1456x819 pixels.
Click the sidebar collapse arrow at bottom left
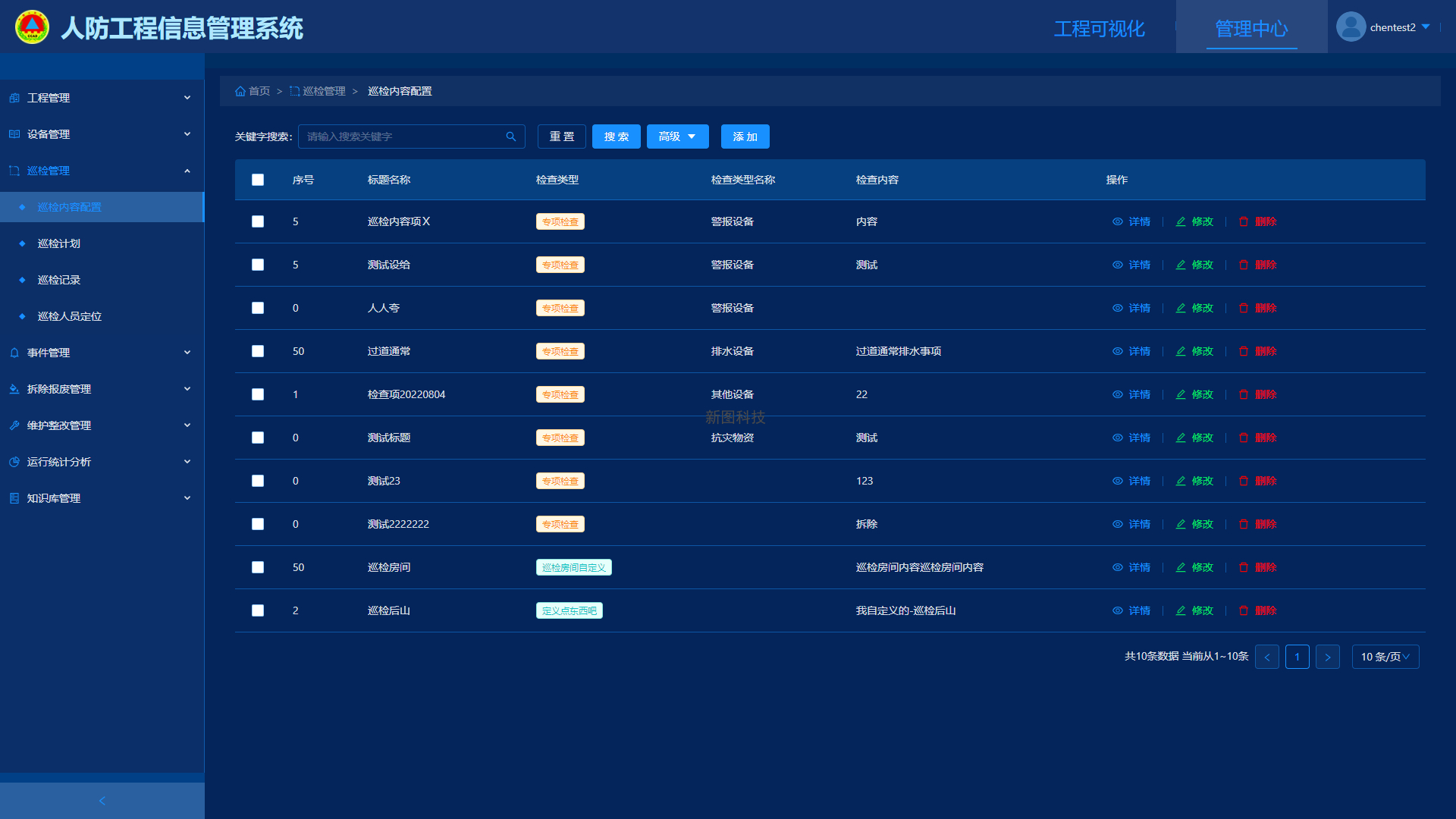[102, 801]
